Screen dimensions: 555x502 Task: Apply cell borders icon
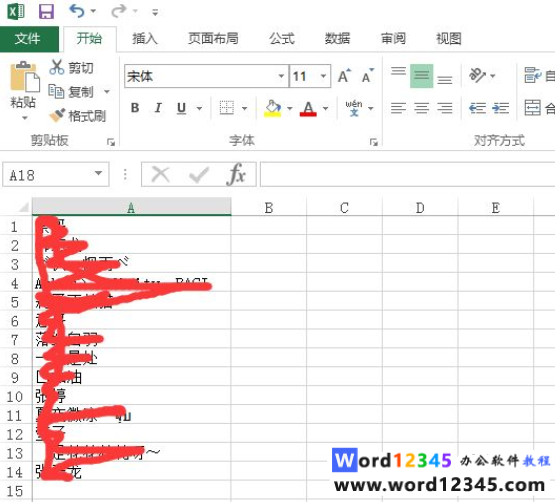tap(227, 108)
